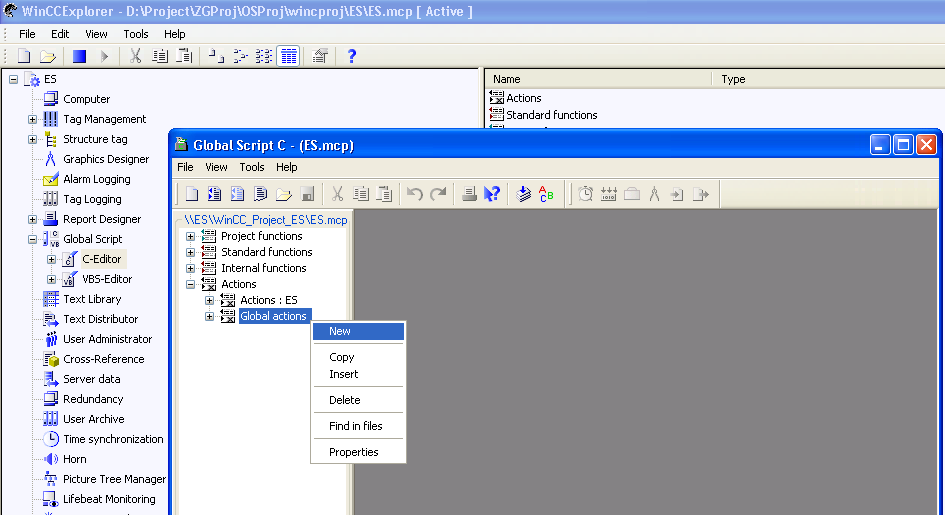Select Graphics Designer in project tree
This screenshot has width=945, height=515.
(106, 159)
